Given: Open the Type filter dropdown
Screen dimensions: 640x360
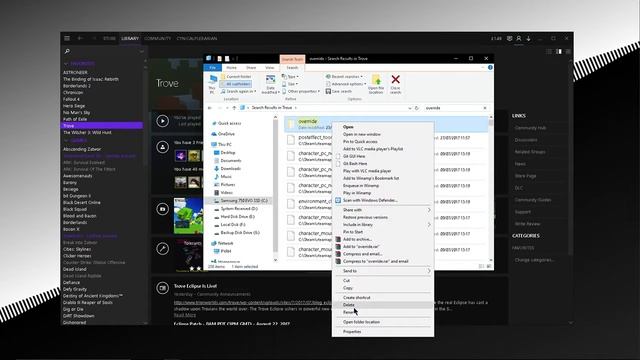Looking at the screenshot, I should pos(290,77).
